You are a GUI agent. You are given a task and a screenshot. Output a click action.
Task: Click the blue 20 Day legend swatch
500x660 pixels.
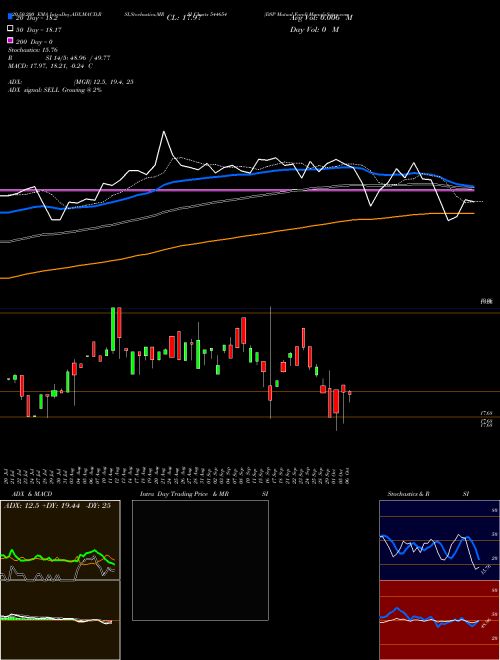coord(10,17)
